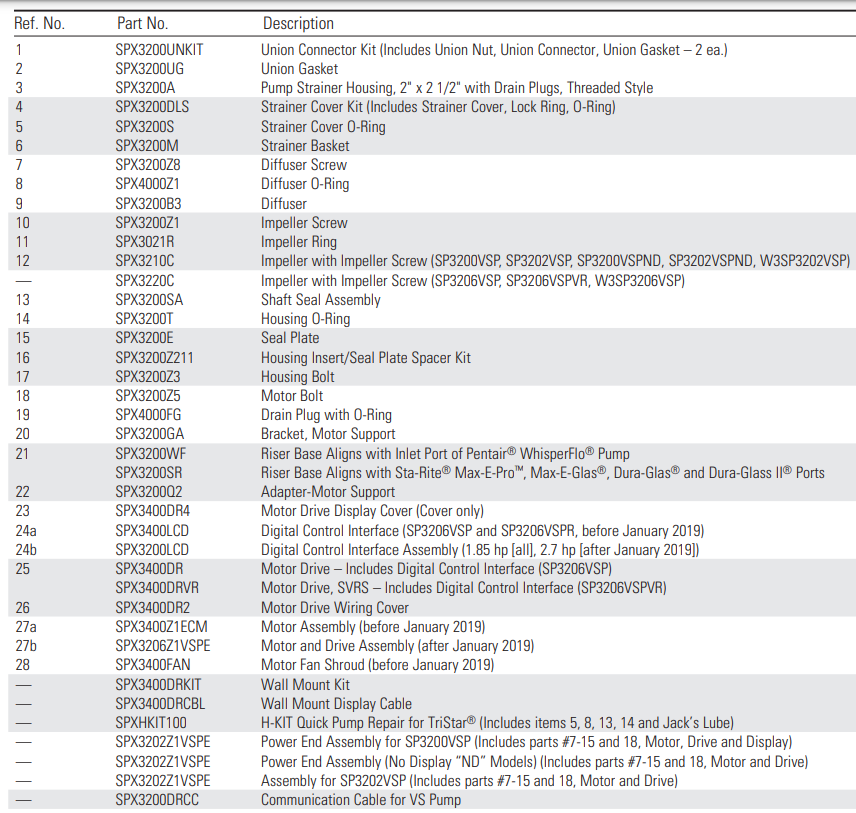Click part number SPX4000FG
Image resolution: width=856 pixels, height=813 pixels.
(148, 415)
